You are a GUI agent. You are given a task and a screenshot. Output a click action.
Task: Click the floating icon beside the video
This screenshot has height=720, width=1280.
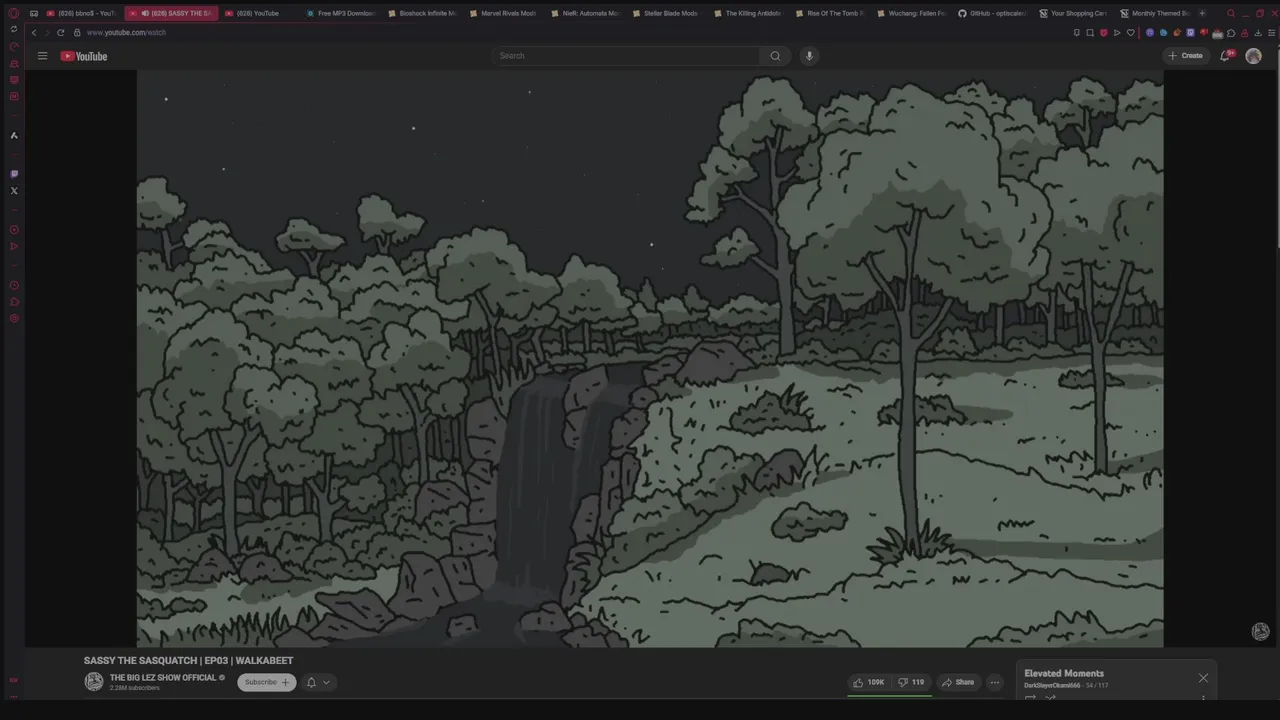coord(1261,631)
